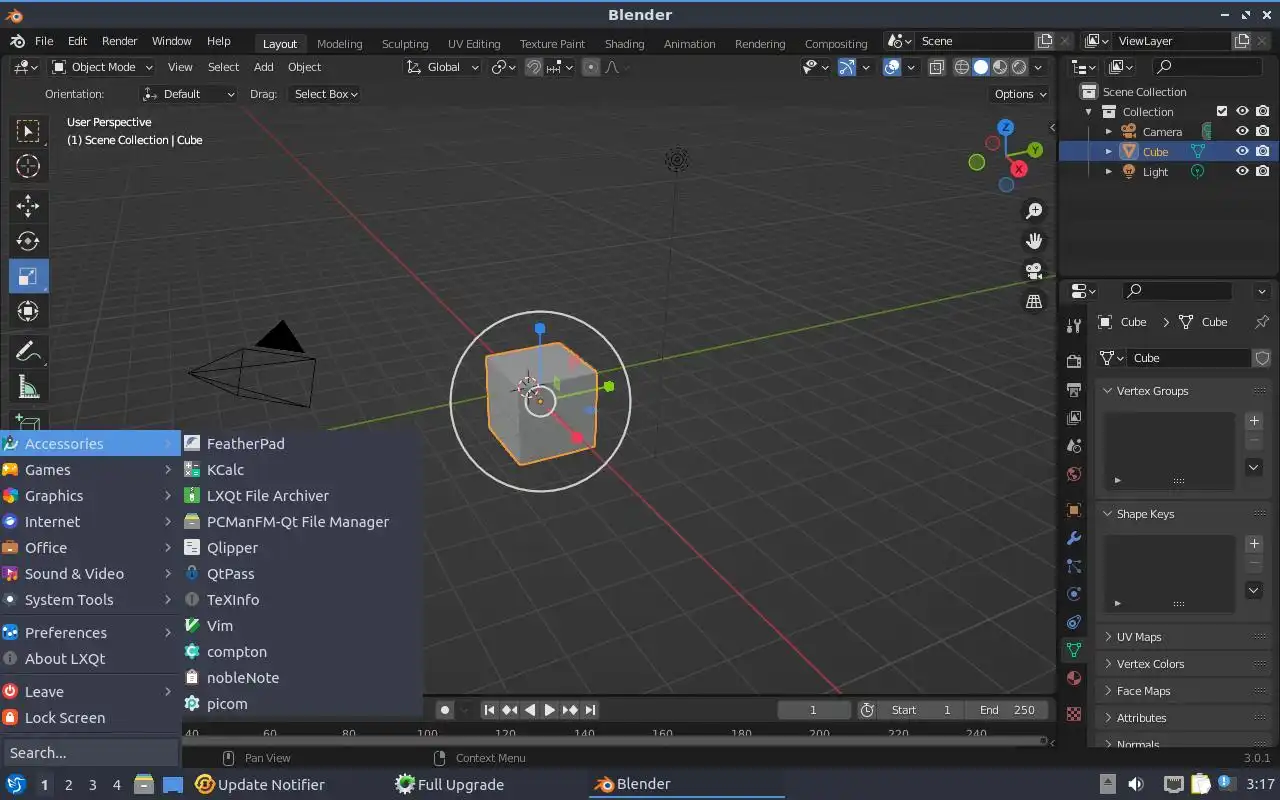Click the mesh name Cube field
Image resolution: width=1280 pixels, height=800 pixels.
click(x=1190, y=358)
